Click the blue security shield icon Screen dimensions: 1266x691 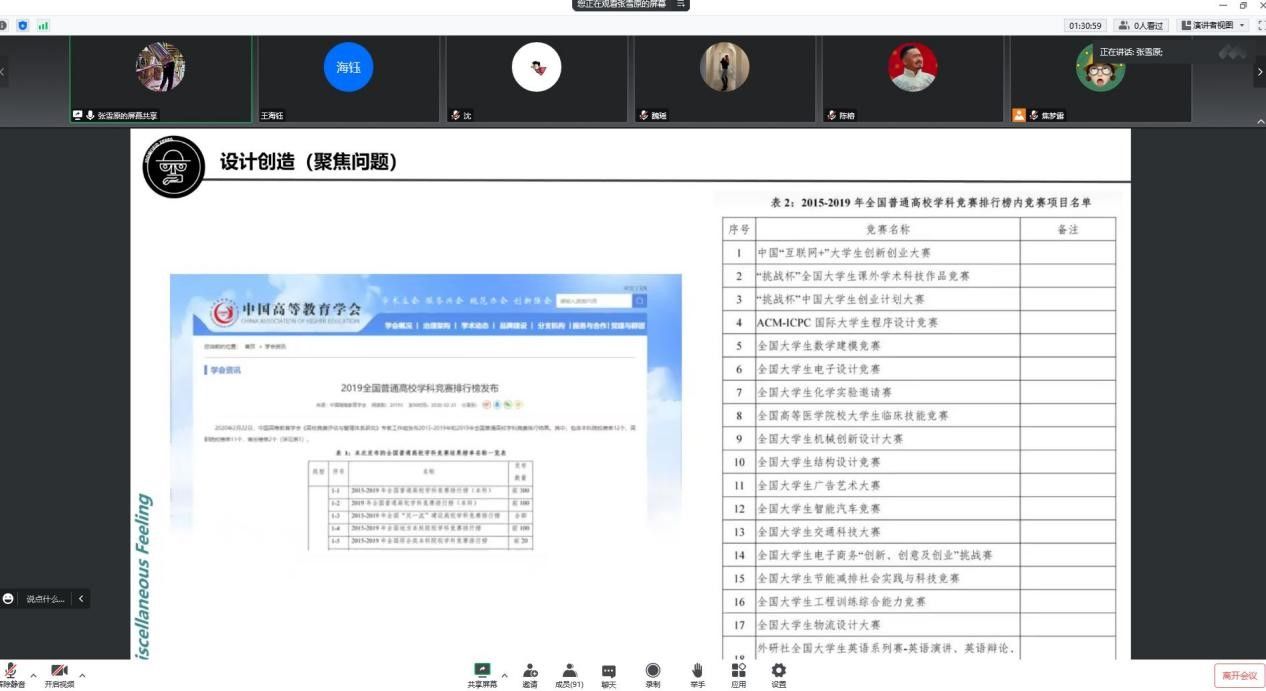pos(23,25)
